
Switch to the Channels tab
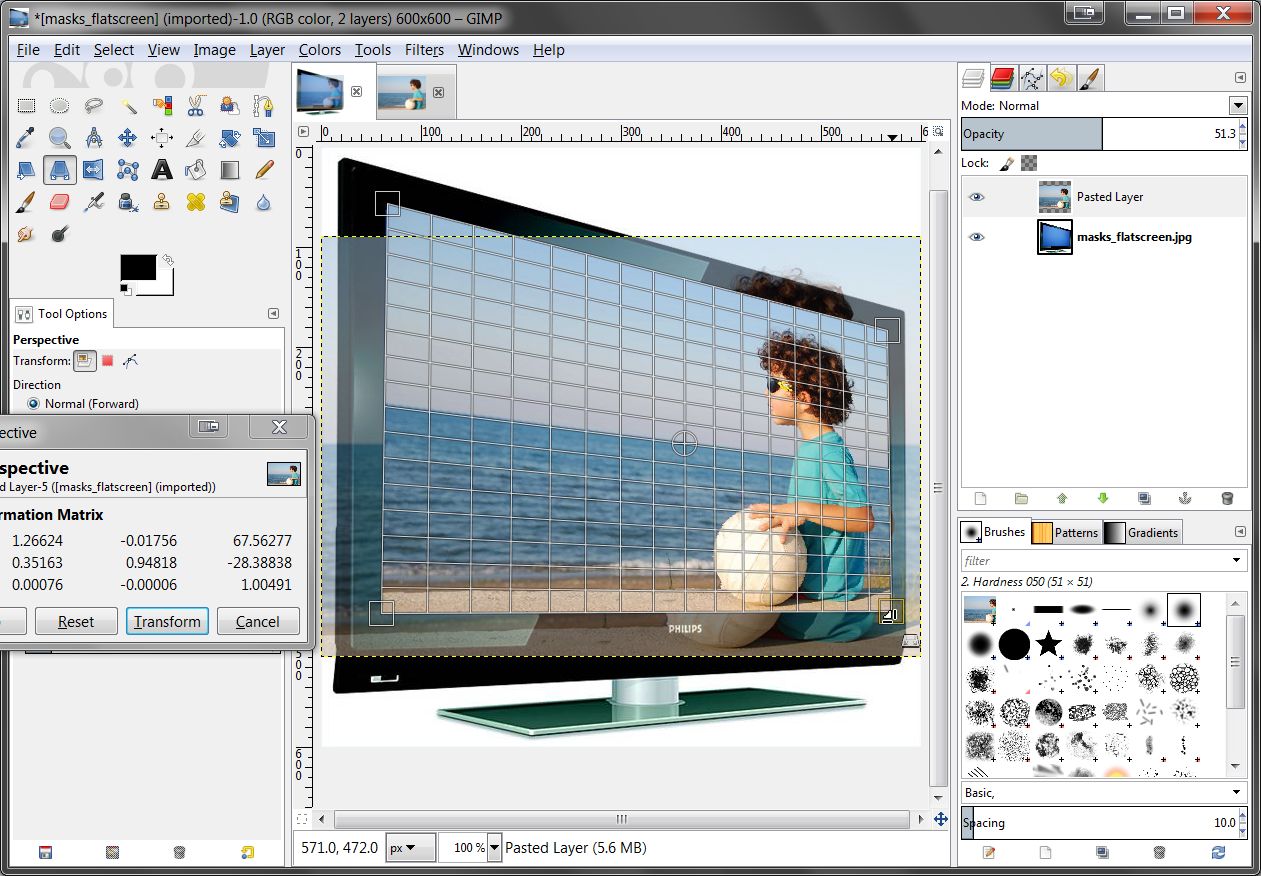click(x=1003, y=78)
